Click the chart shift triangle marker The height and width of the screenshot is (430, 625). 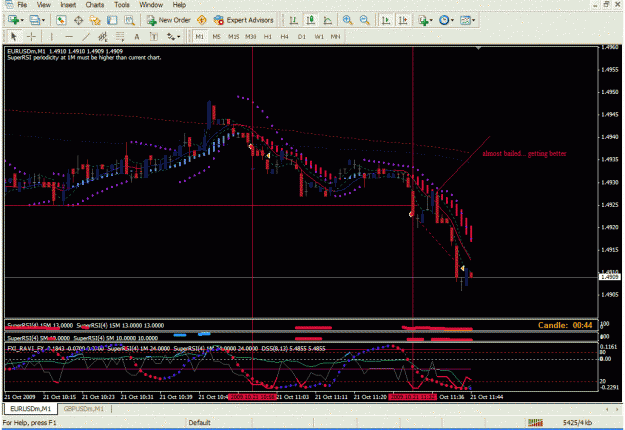coord(478,48)
